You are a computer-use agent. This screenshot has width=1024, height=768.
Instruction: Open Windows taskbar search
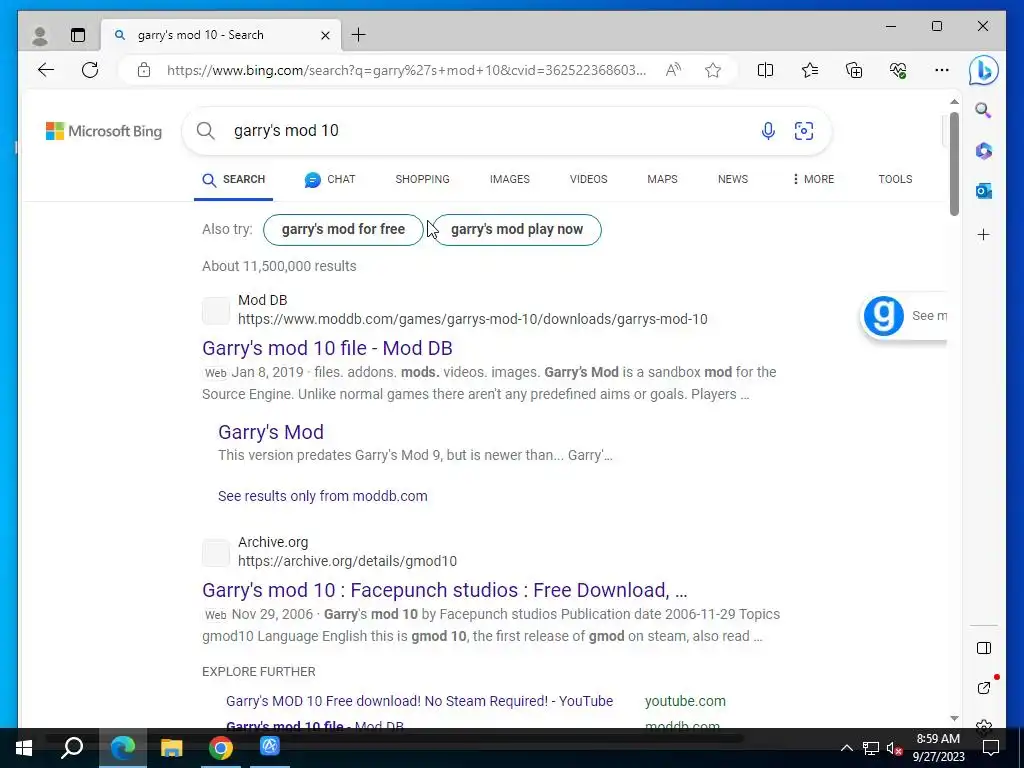click(x=72, y=748)
